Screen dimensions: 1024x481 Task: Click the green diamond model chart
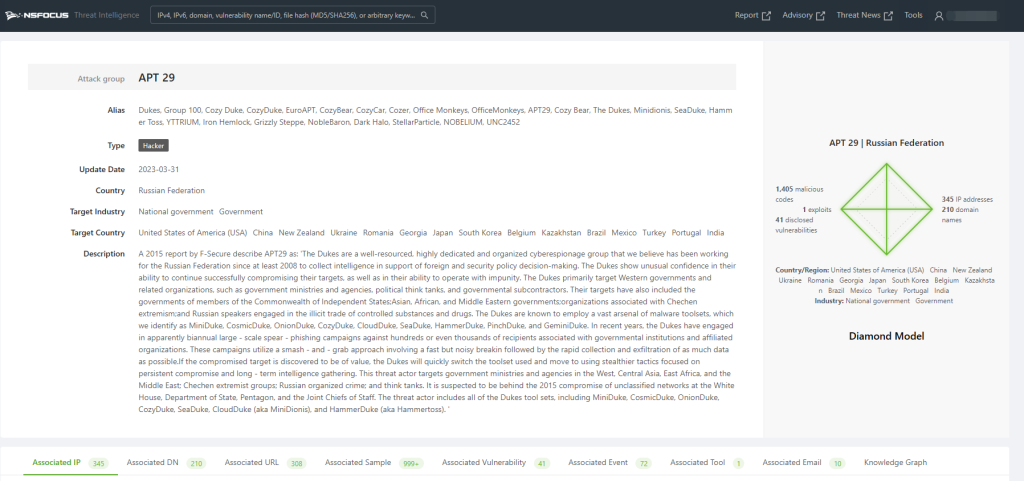coord(886,209)
